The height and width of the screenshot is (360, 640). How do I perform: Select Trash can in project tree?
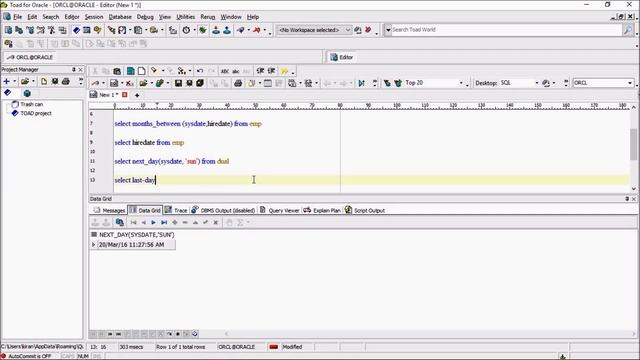31,104
